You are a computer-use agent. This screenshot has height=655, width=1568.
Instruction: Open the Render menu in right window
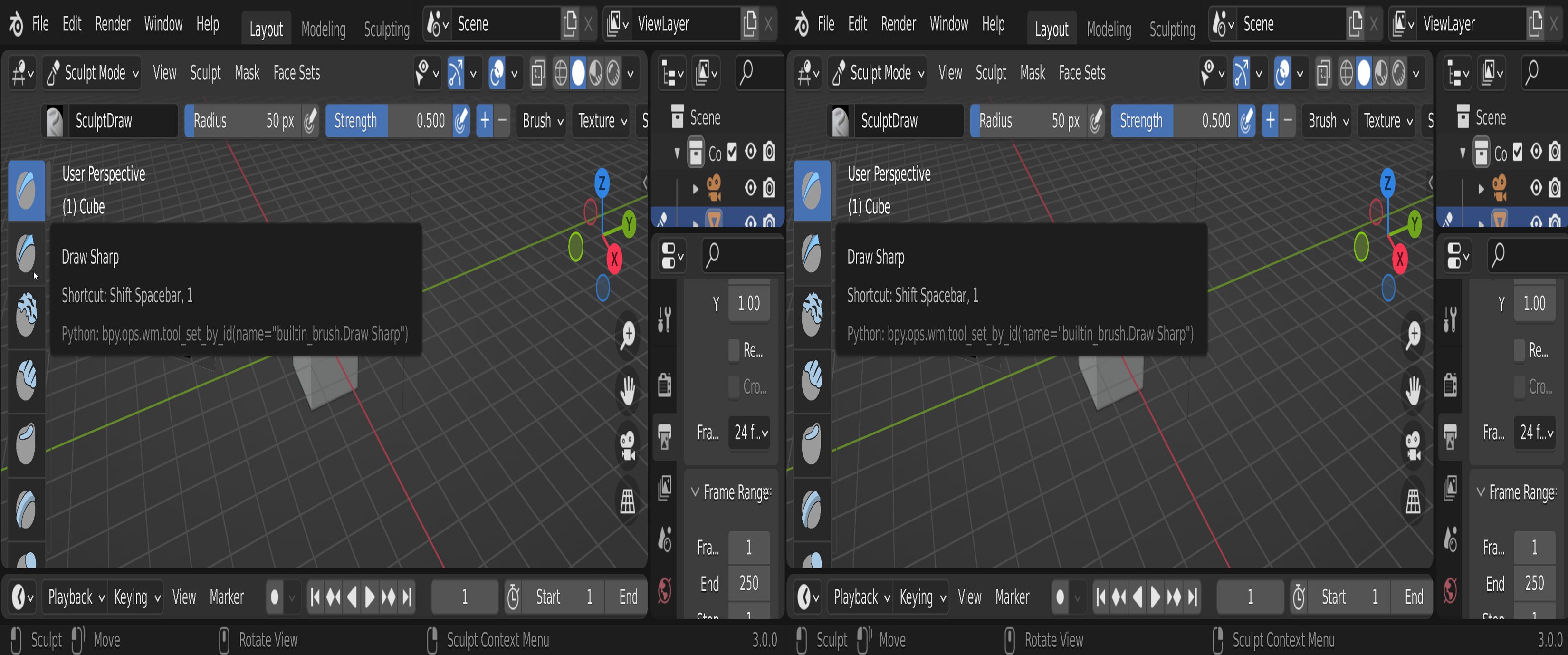(x=899, y=24)
